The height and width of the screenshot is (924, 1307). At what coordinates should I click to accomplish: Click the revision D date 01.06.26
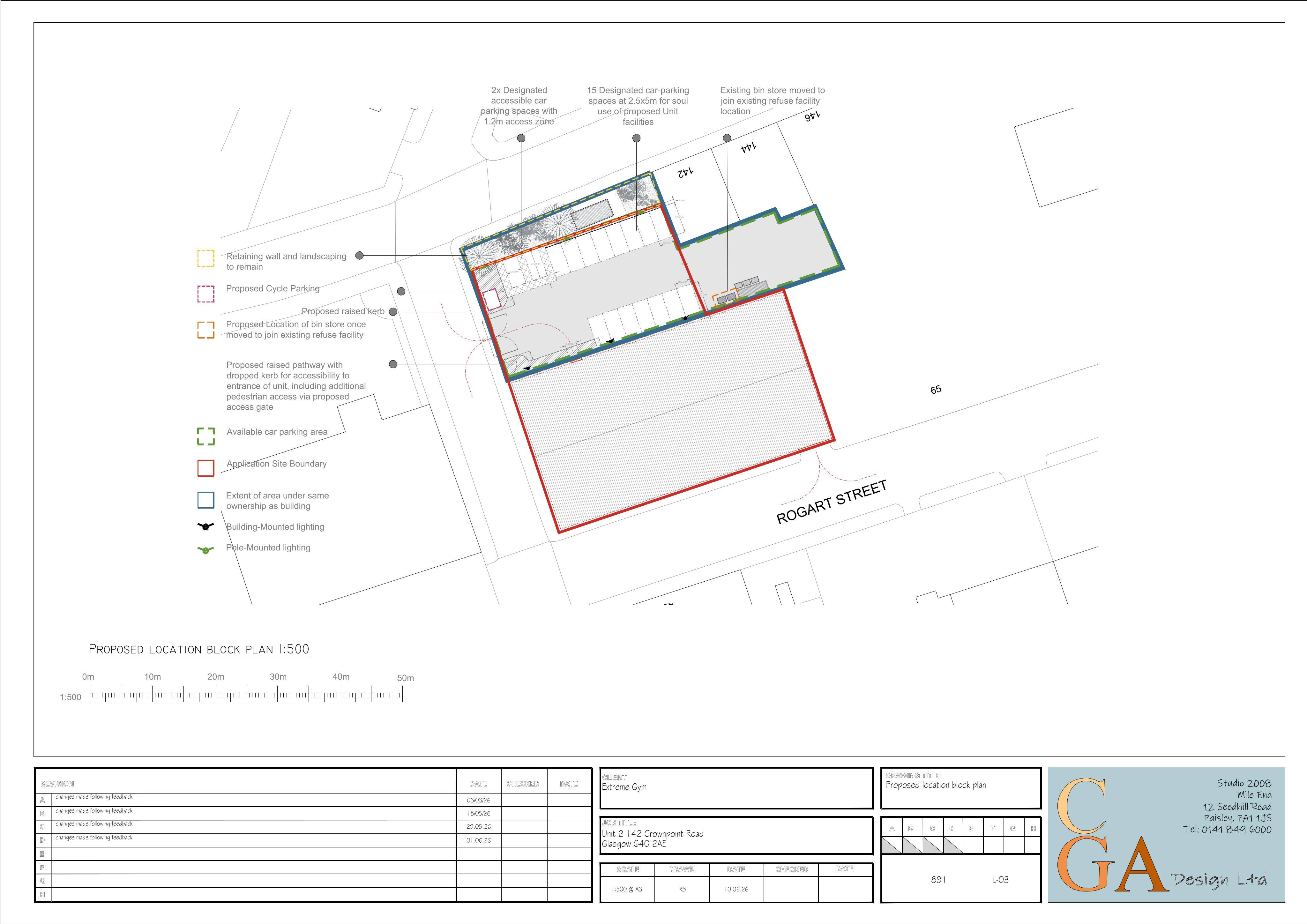tap(478, 840)
